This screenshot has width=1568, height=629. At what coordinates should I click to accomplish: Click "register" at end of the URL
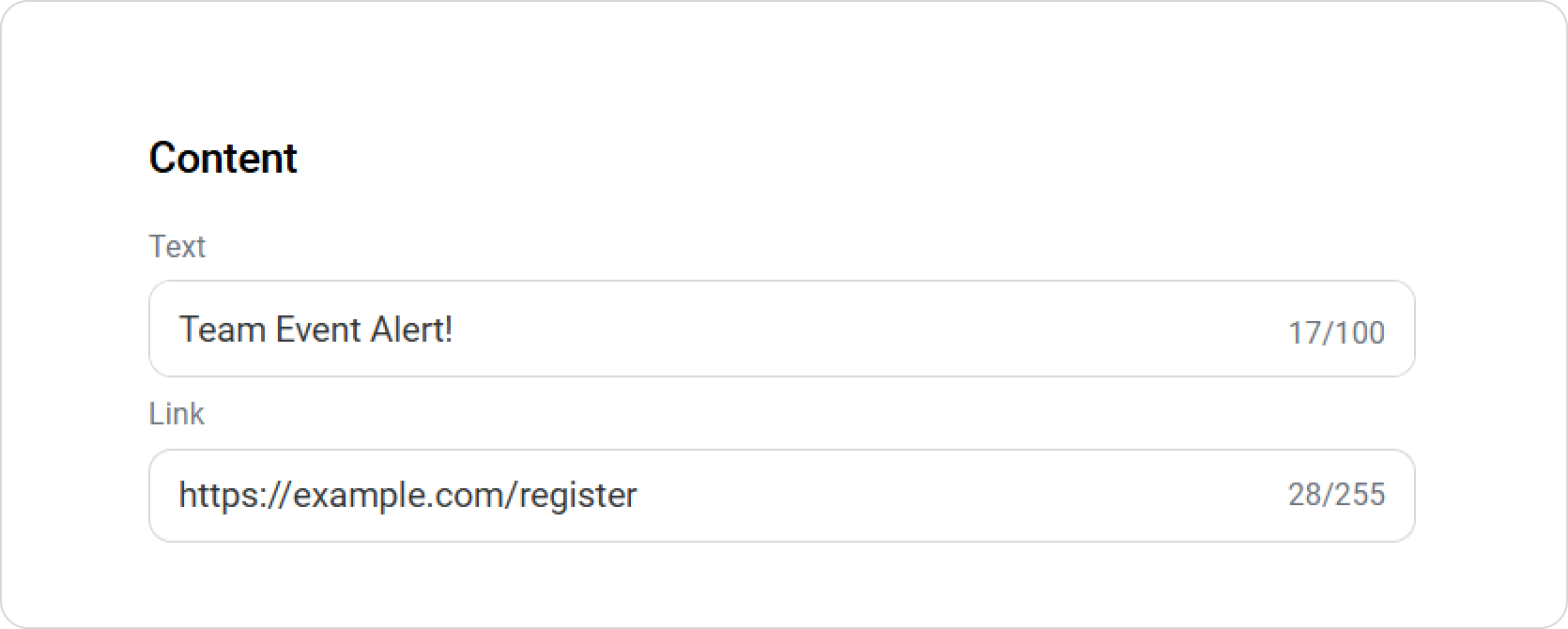tap(577, 495)
